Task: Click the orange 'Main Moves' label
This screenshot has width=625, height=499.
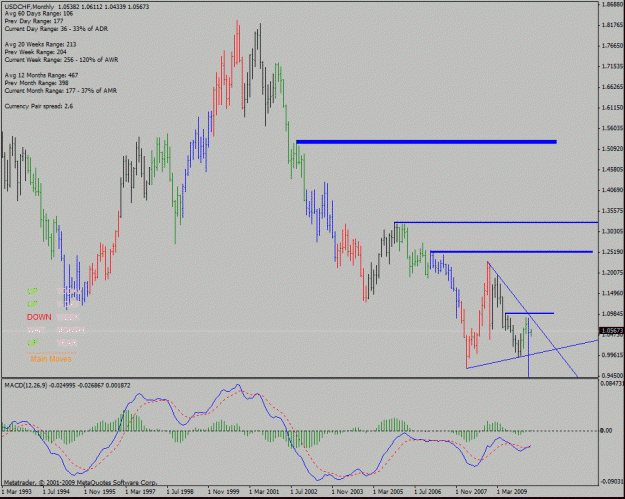Action: [51, 359]
